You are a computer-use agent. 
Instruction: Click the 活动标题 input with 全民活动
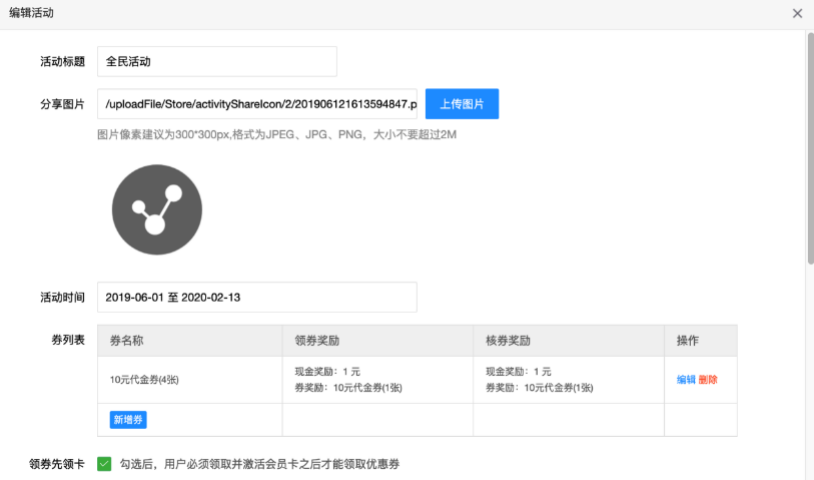(217, 61)
